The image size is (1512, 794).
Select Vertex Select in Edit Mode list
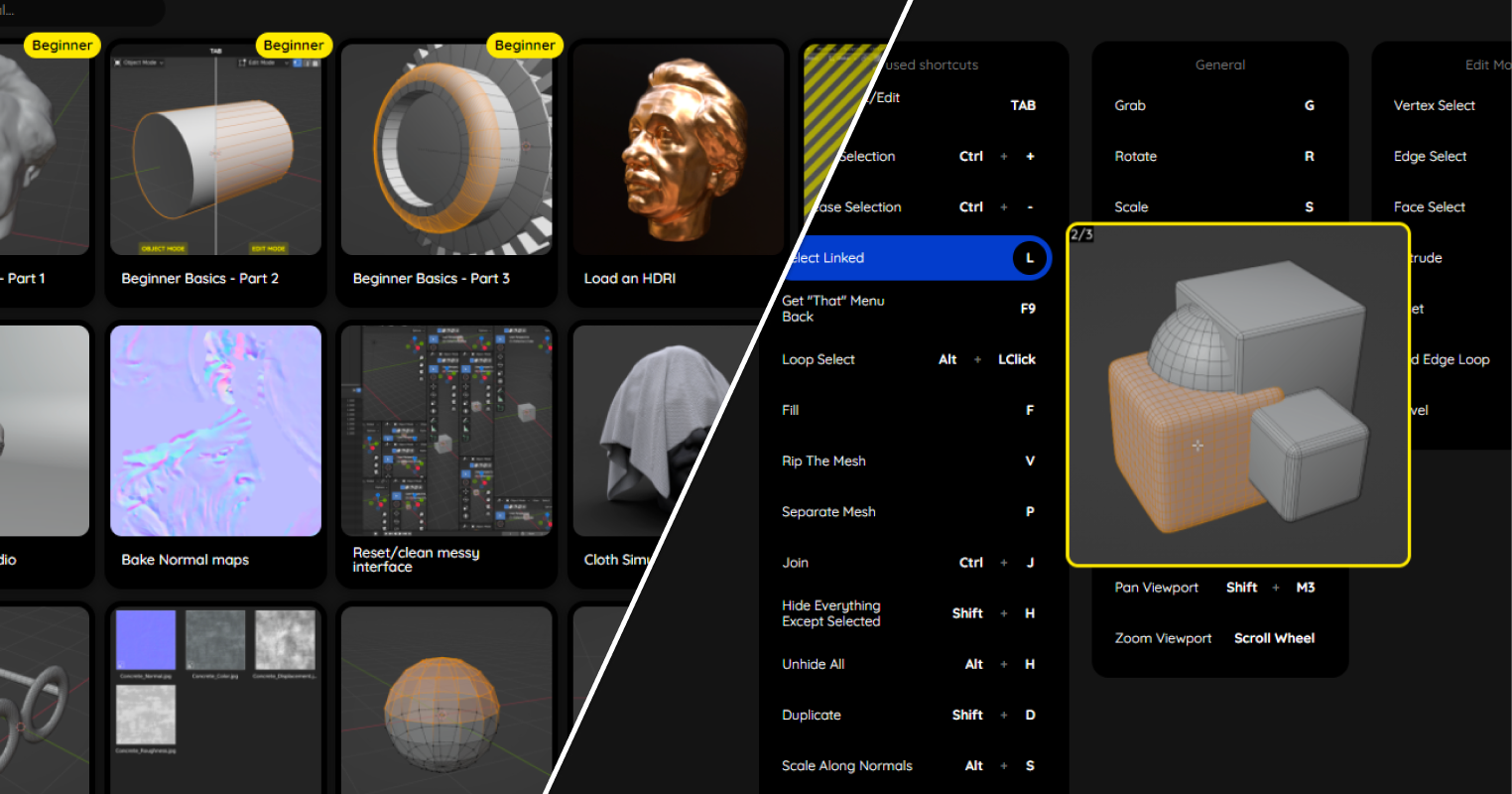point(1434,105)
